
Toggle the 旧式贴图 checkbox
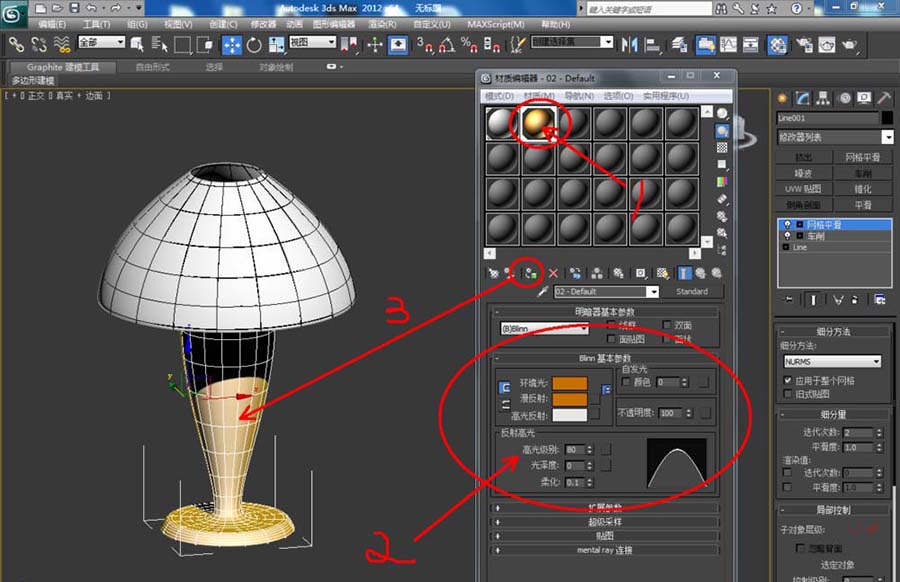[x=788, y=394]
